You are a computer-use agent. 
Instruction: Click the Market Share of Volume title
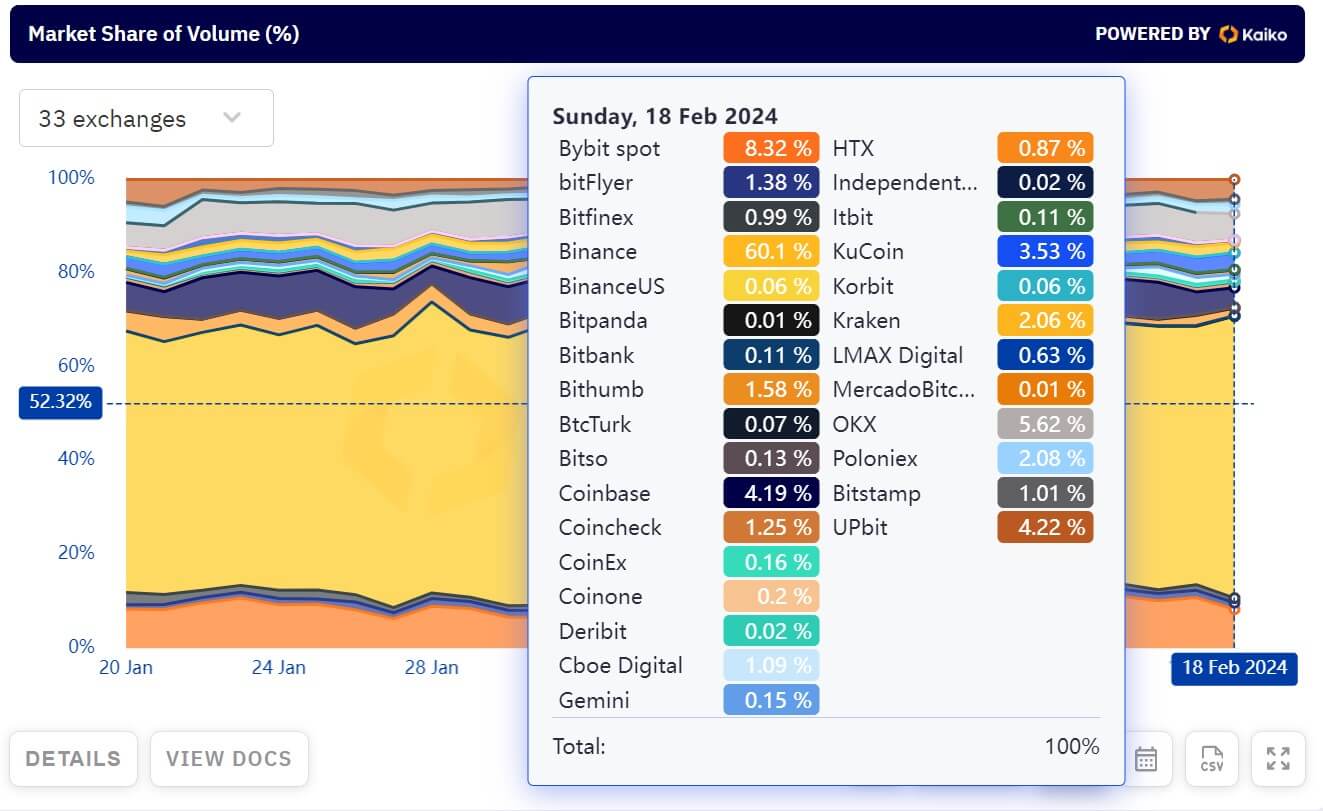click(x=164, y=34)
